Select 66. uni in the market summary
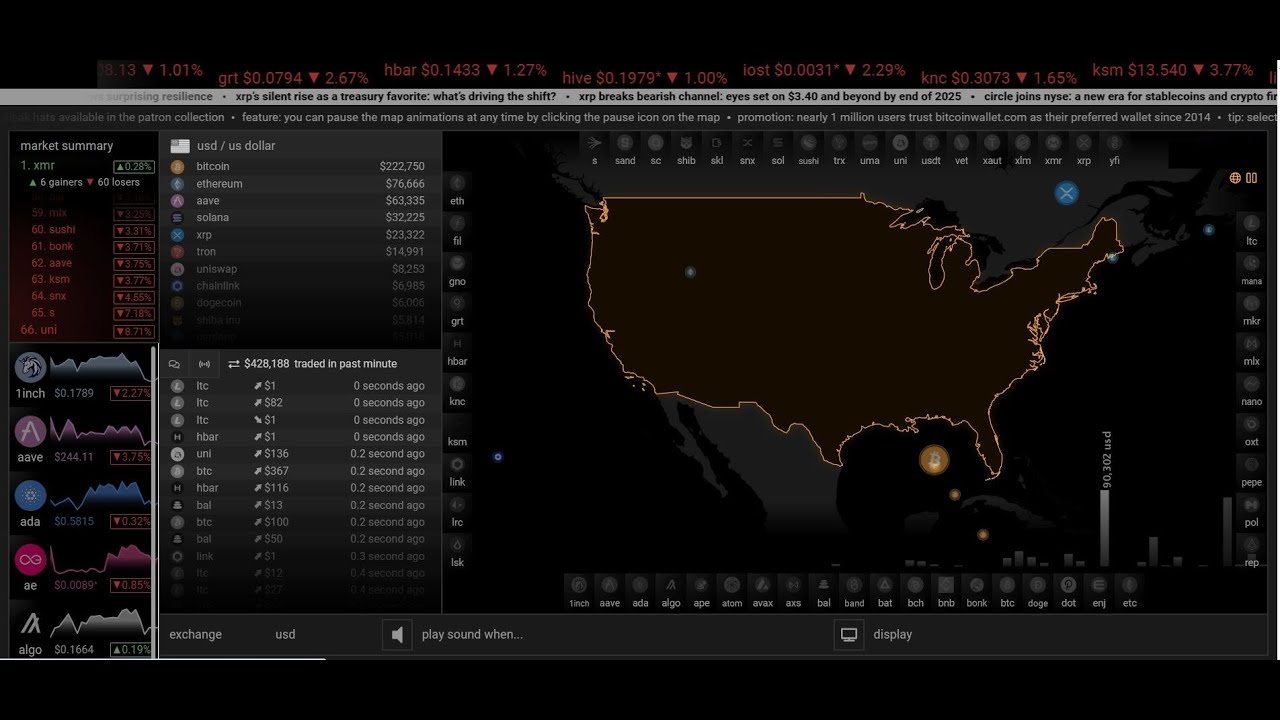 [x=84, y=330]
